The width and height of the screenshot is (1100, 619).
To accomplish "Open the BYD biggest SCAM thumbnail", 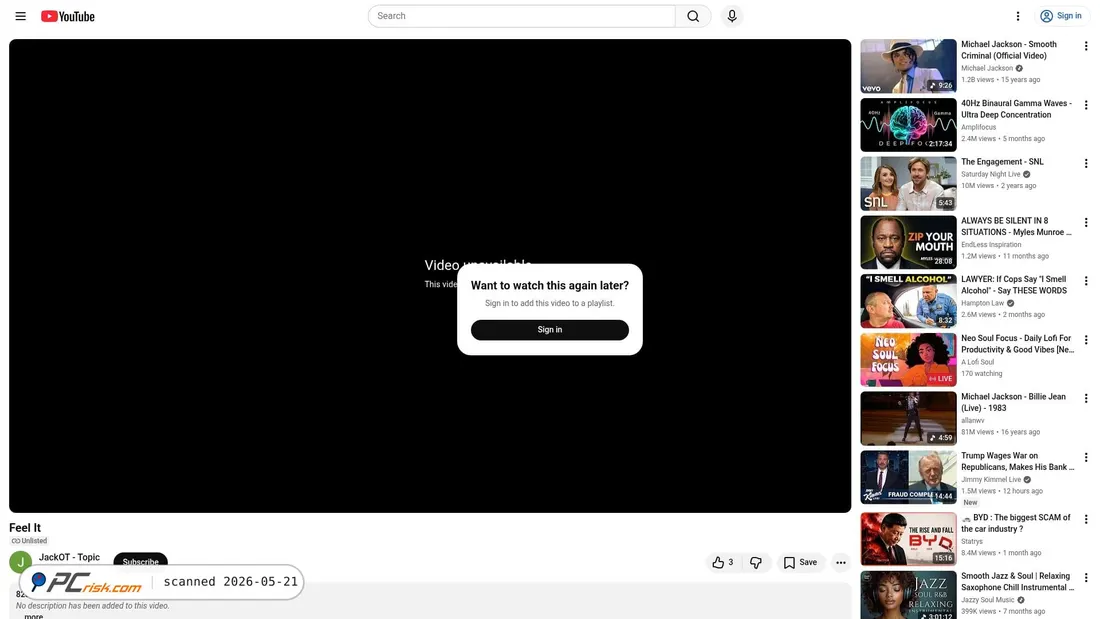I will coord(908,539).
